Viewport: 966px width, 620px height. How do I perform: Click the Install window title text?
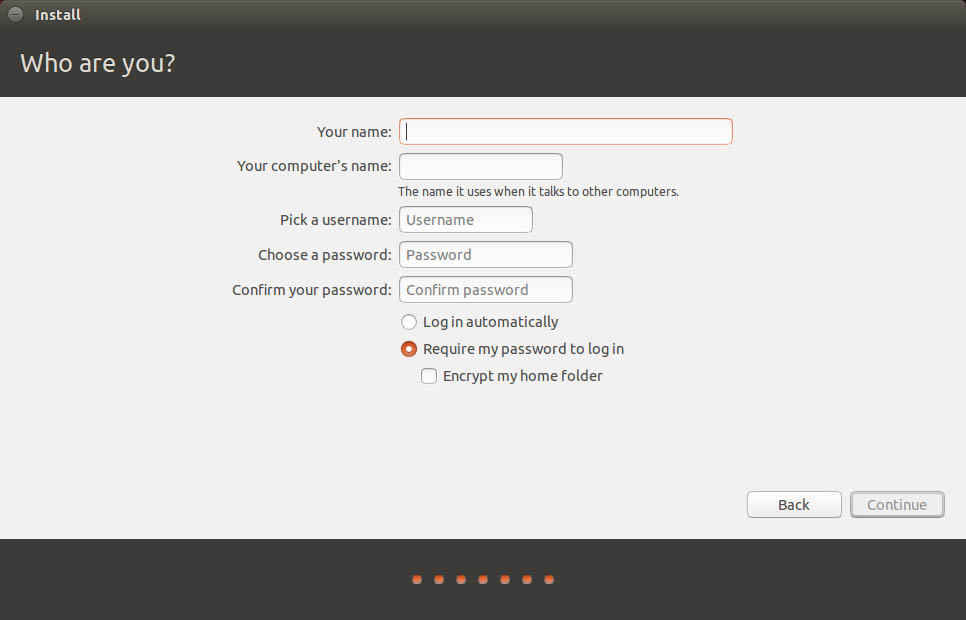(58, 15)
